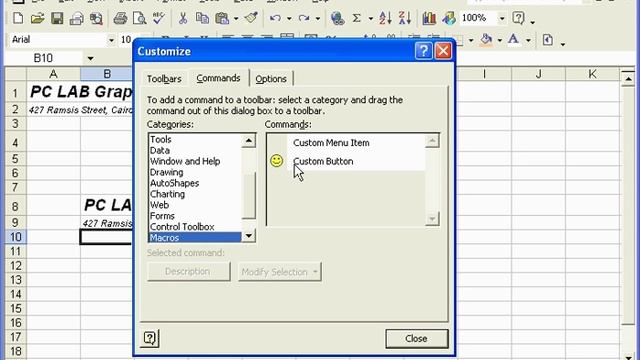Click the Customize dialog title bar help button
640x360 pixels.
coord(423,51)
